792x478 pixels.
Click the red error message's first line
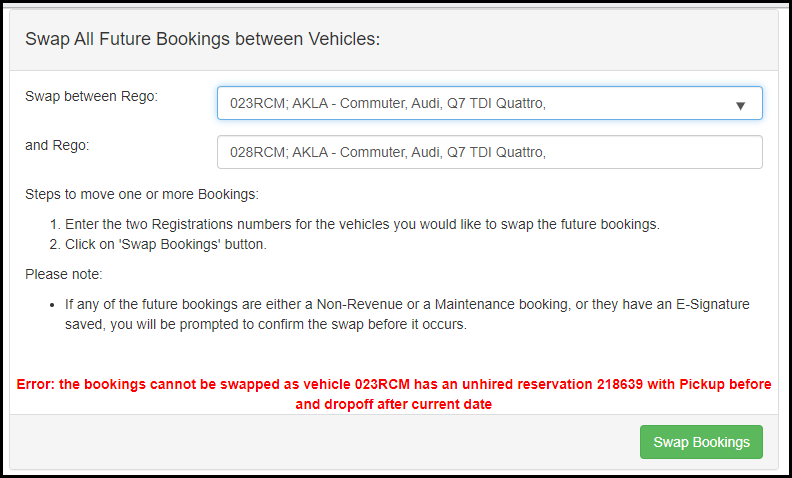click(x=393, y=384)
